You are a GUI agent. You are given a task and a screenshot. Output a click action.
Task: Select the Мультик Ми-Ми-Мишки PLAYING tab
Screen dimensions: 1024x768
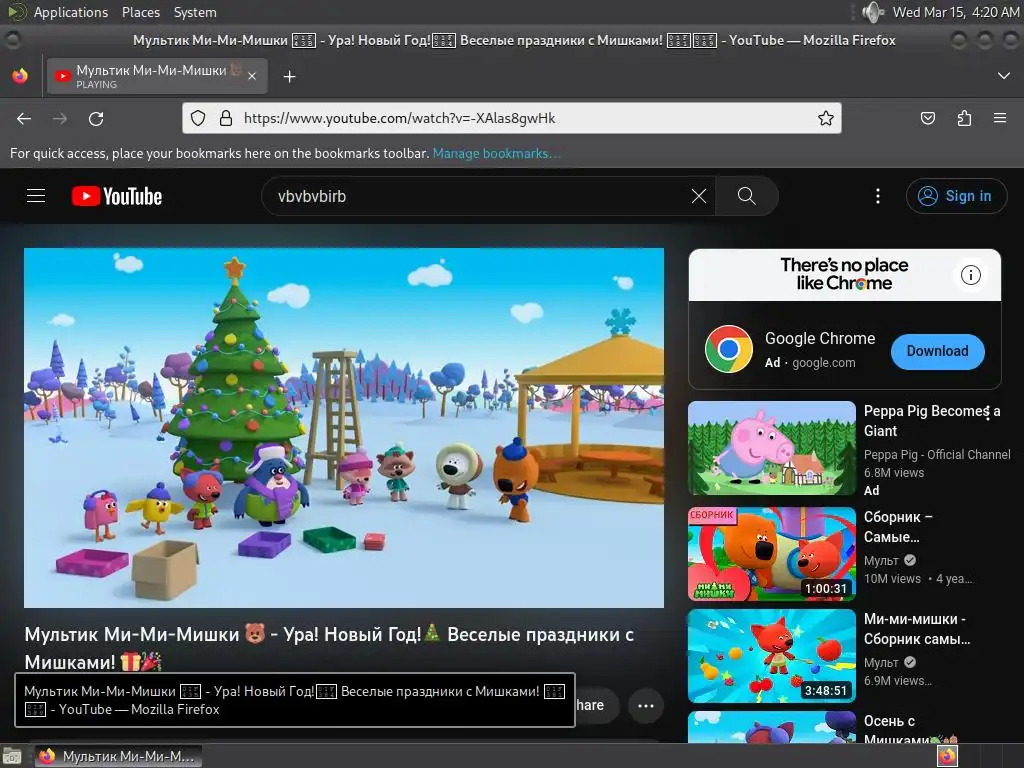(x=157, y=76)
